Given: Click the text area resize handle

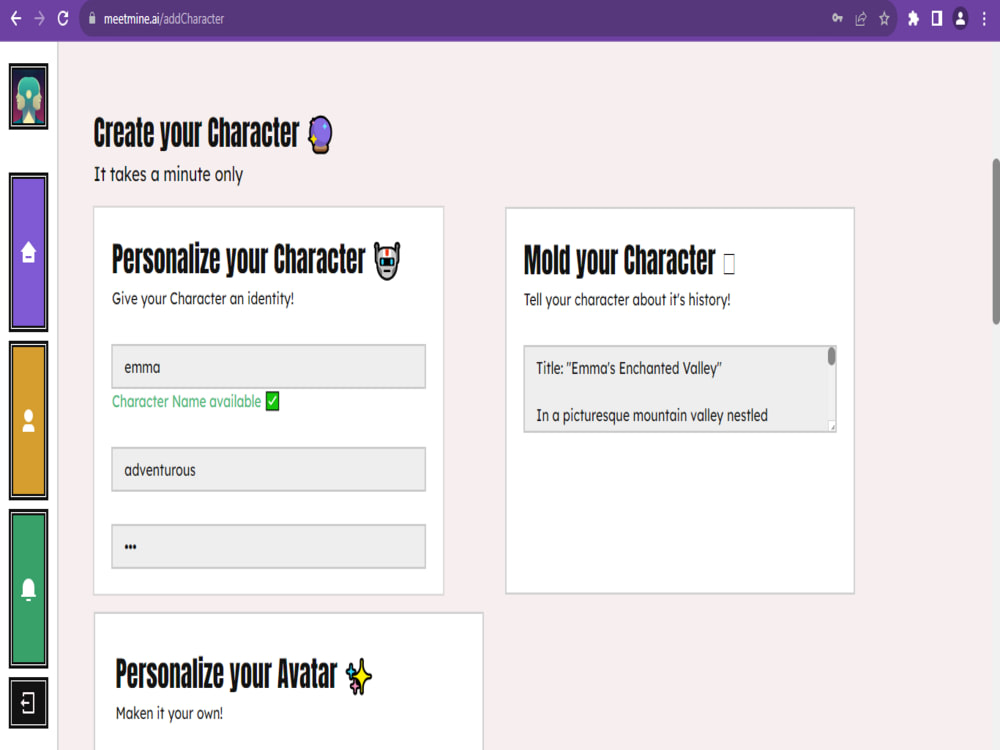Looking at the screenshot, I should click(x=832, y=427).
